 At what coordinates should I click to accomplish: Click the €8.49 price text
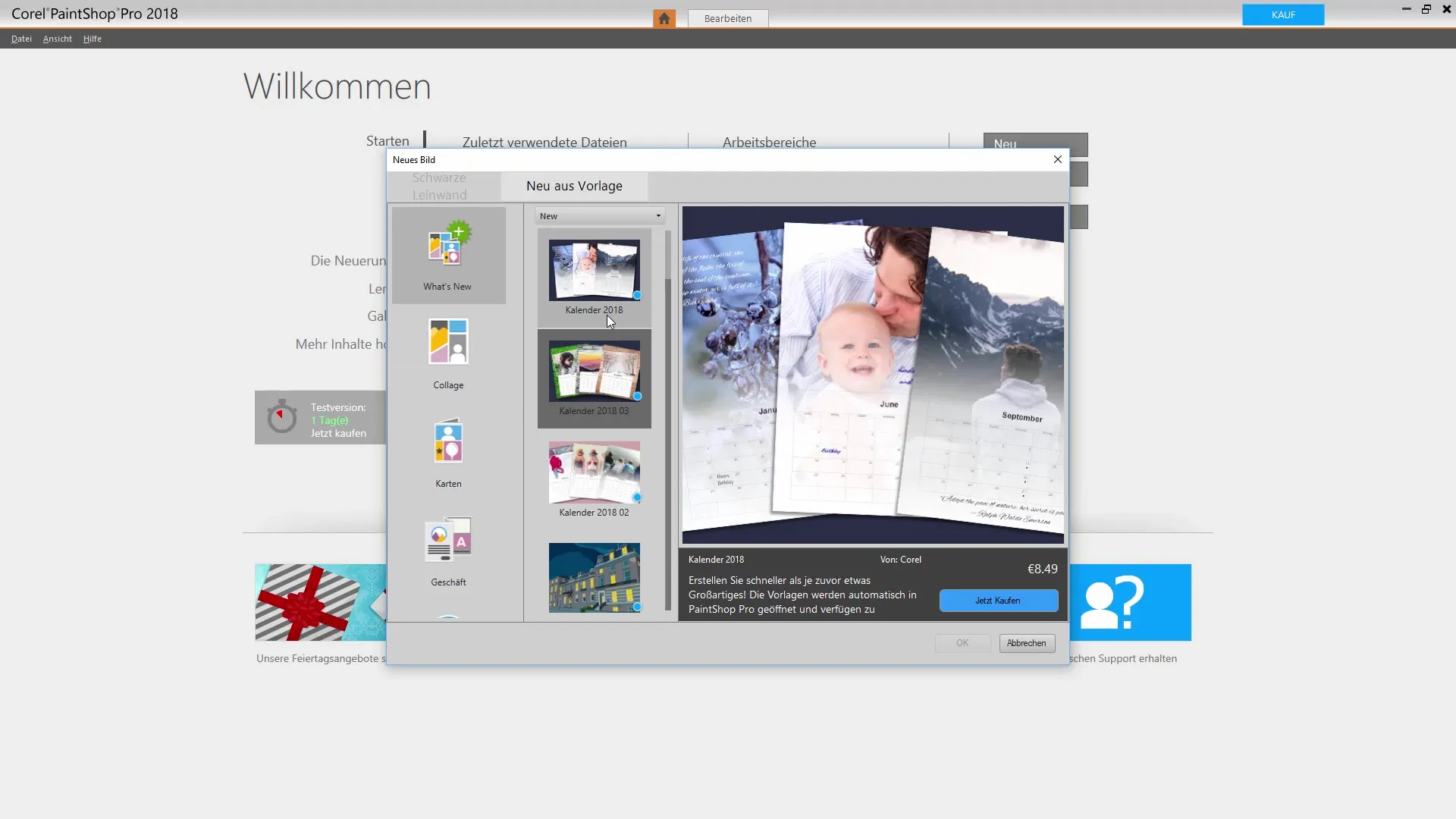pyautogui.click(x=1042, y=569)
